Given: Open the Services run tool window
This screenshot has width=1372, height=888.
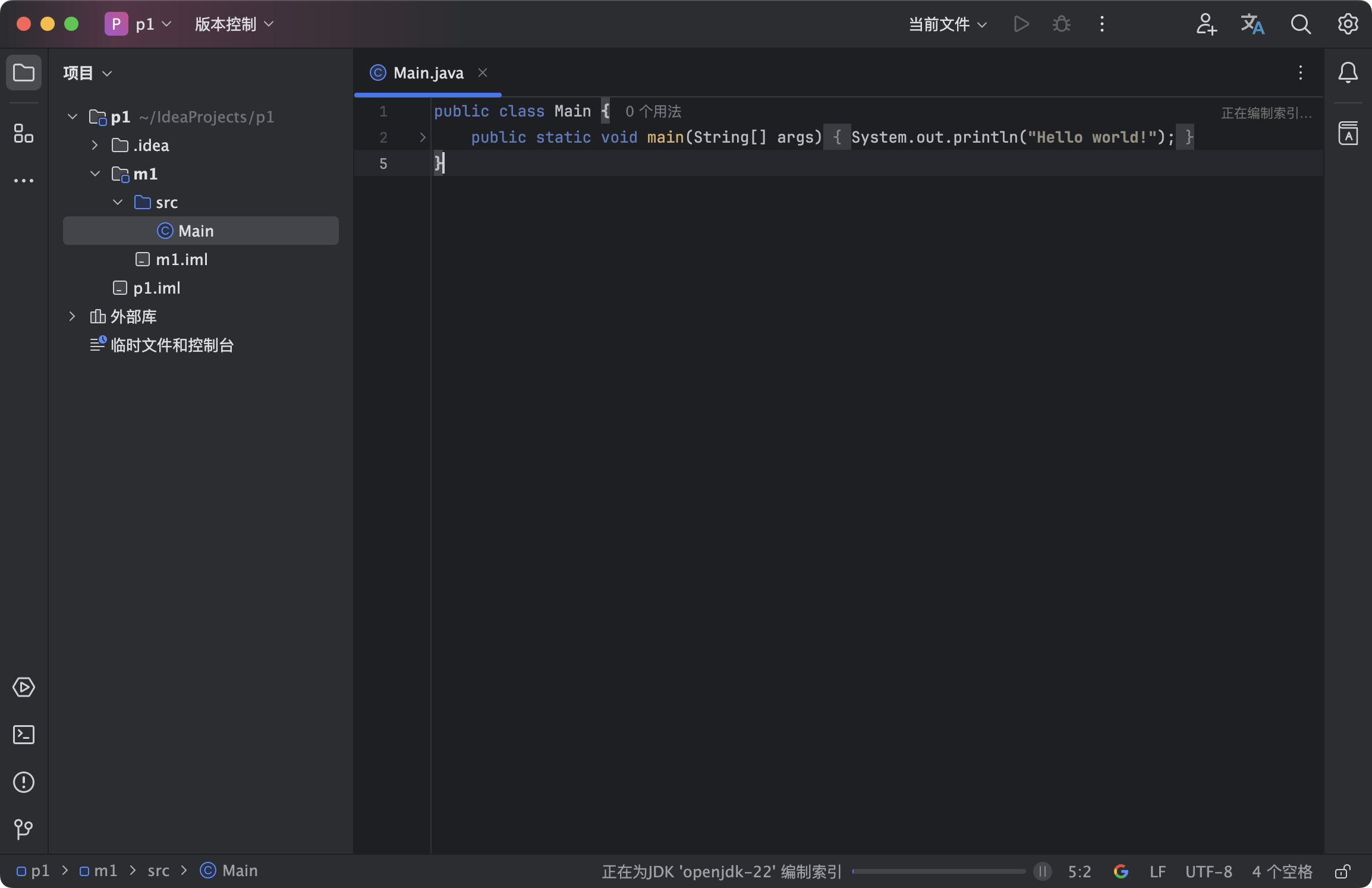Looking at the screenshot, I should coord(24,688).
